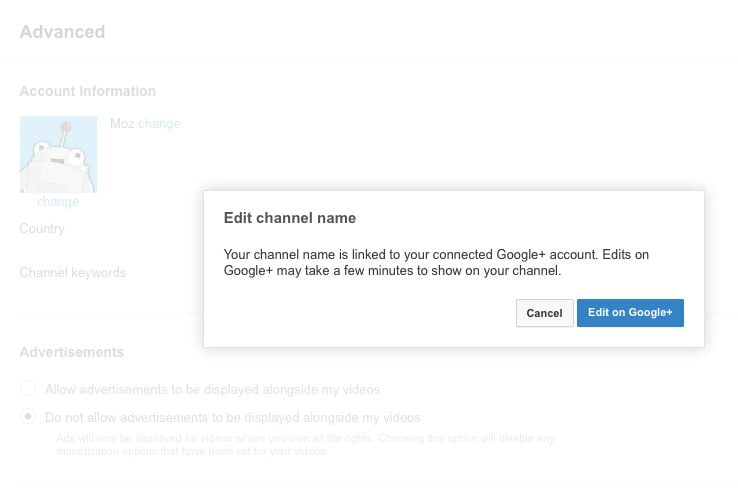Click the change link next to Moz

[x=159, y=124]
